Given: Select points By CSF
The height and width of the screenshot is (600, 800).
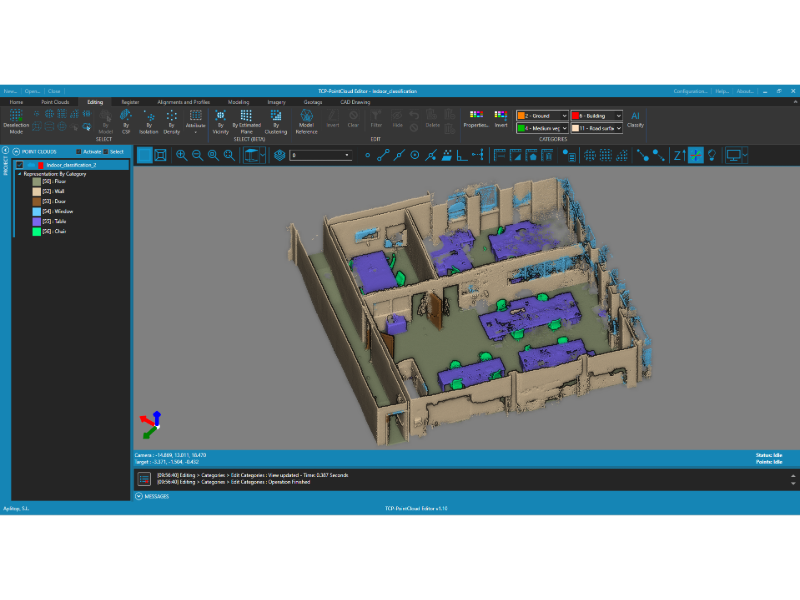Looking at the screenshot, I should (x=126, y=121).
